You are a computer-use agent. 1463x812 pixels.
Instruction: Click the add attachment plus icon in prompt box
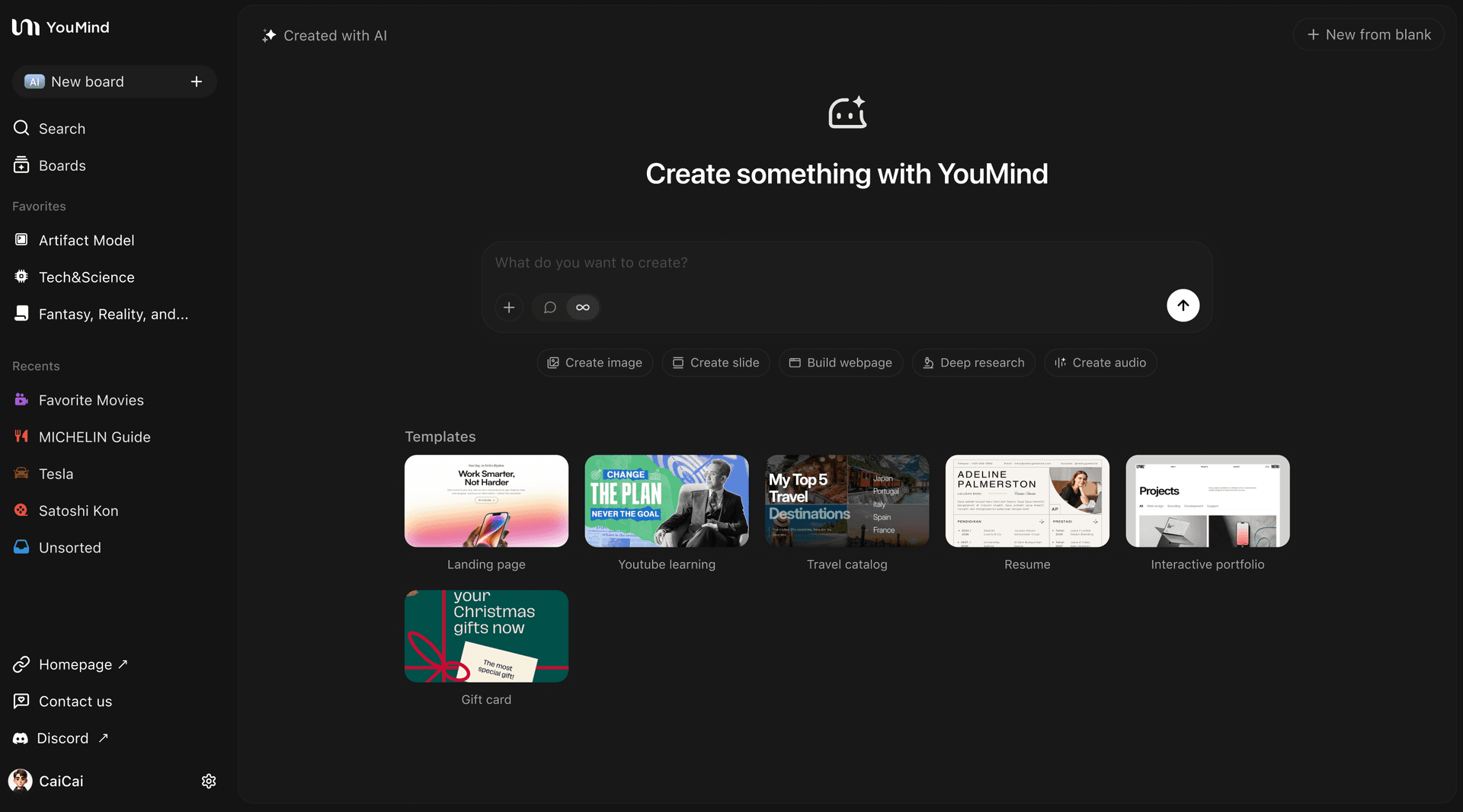(x=509, y=308)
